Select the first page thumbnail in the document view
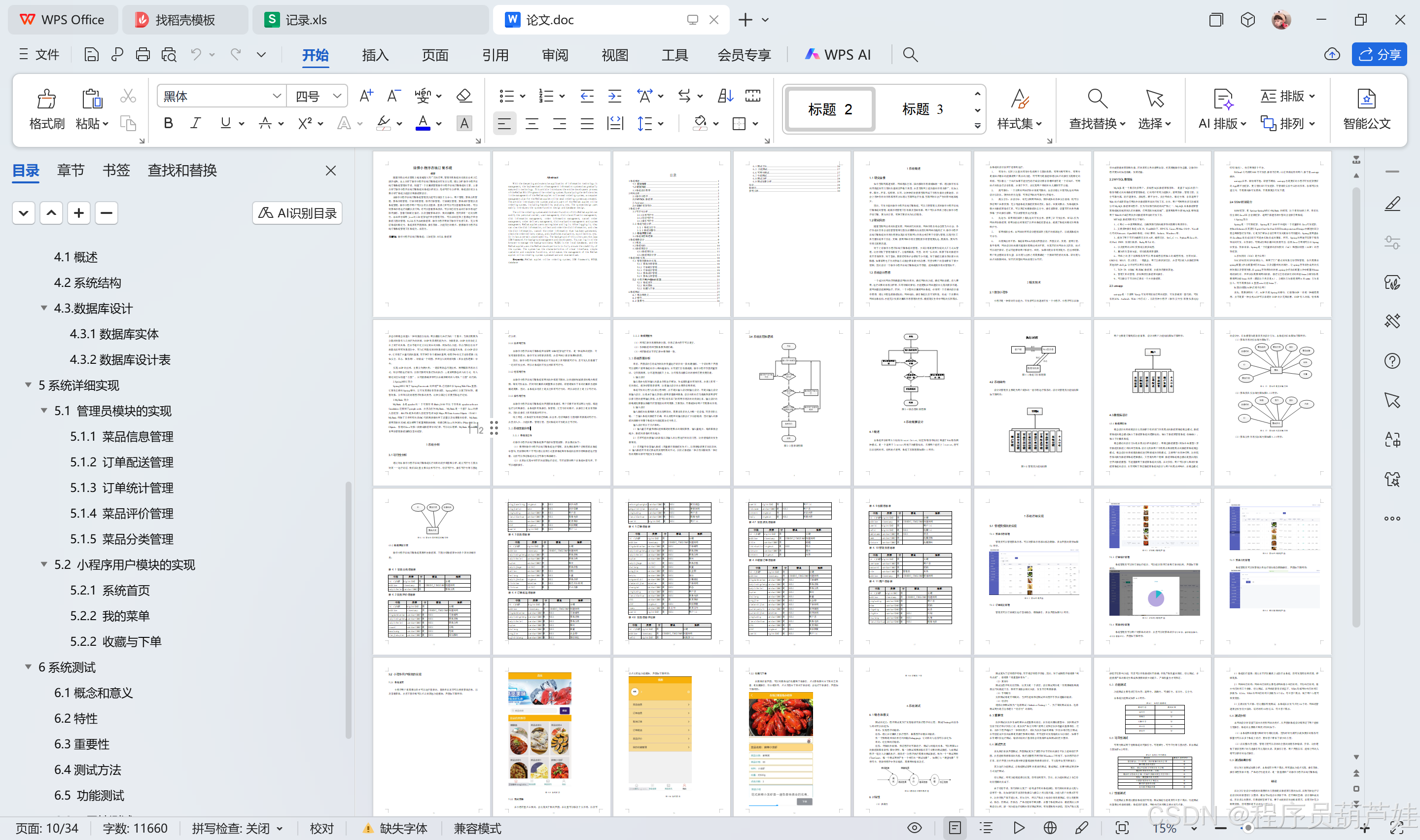The image size is (1420, 840). [431, 234]
